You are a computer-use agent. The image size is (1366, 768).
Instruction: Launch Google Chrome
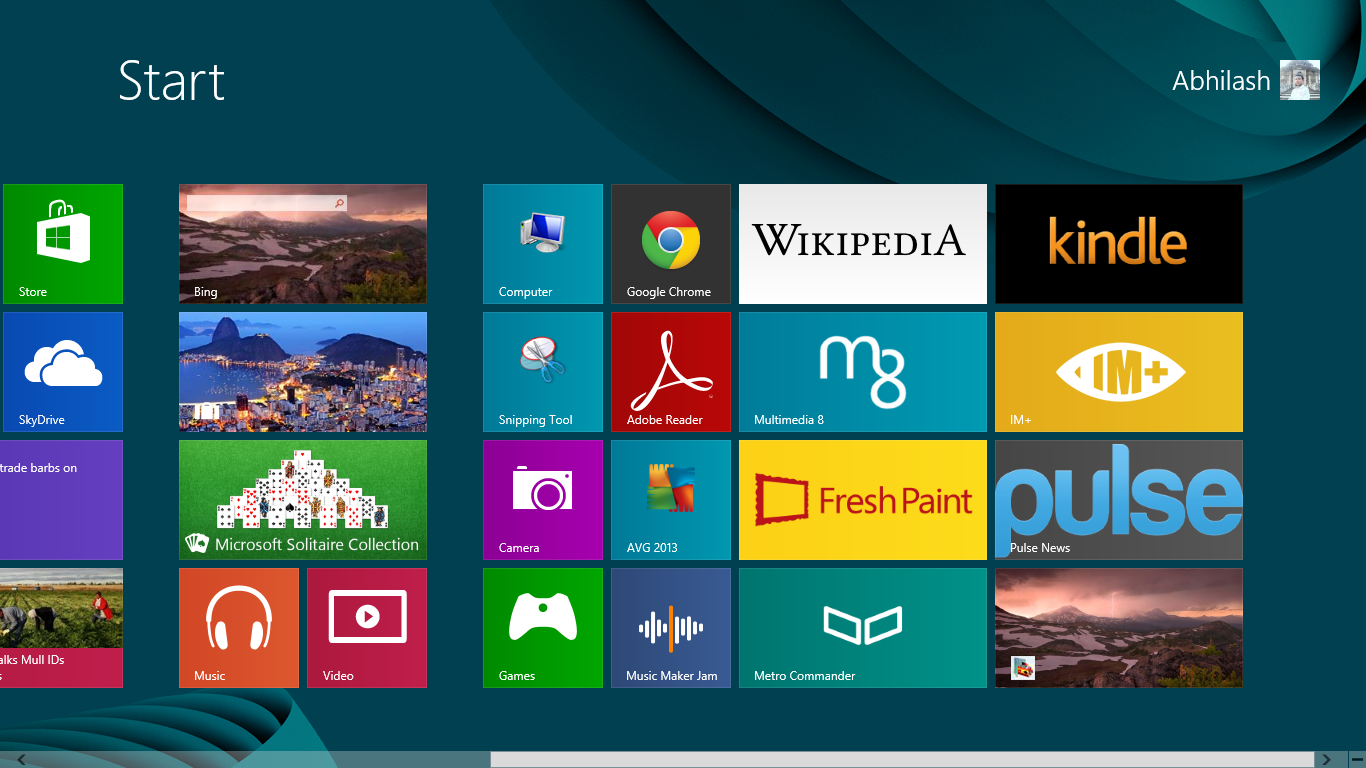(x=671, y=244)
